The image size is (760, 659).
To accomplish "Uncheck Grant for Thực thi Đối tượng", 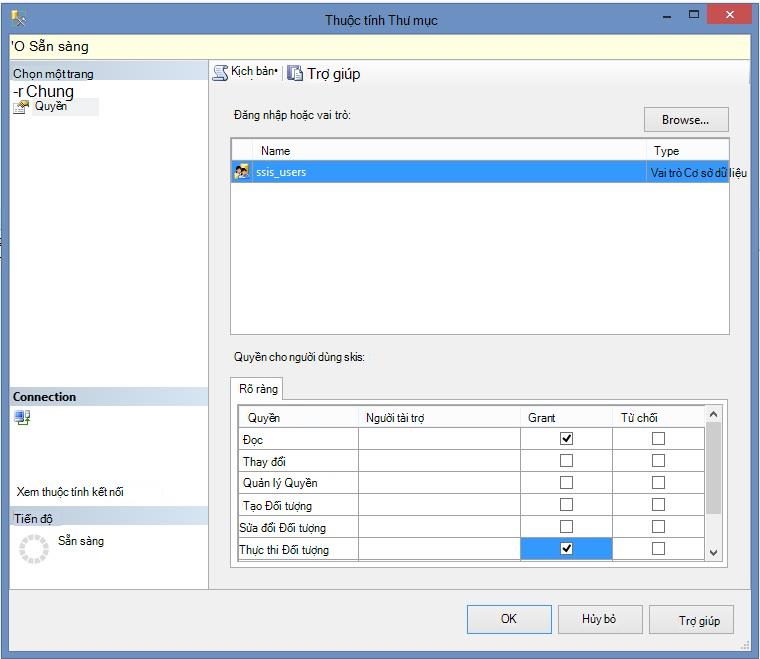I will pos(566,549).
